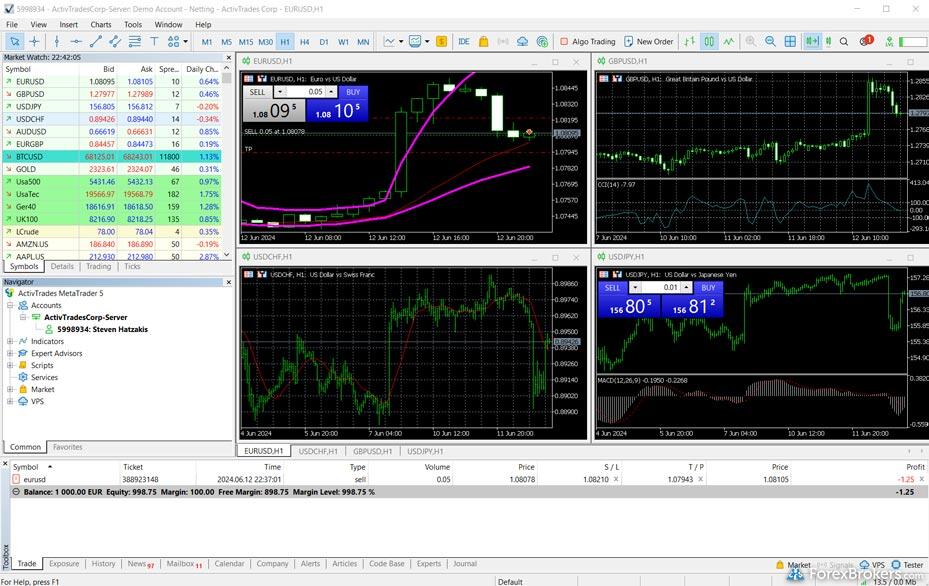Click the EURUSD lot size volume field
This screenshot has height=586, width=929.
(x=315, y=92)
